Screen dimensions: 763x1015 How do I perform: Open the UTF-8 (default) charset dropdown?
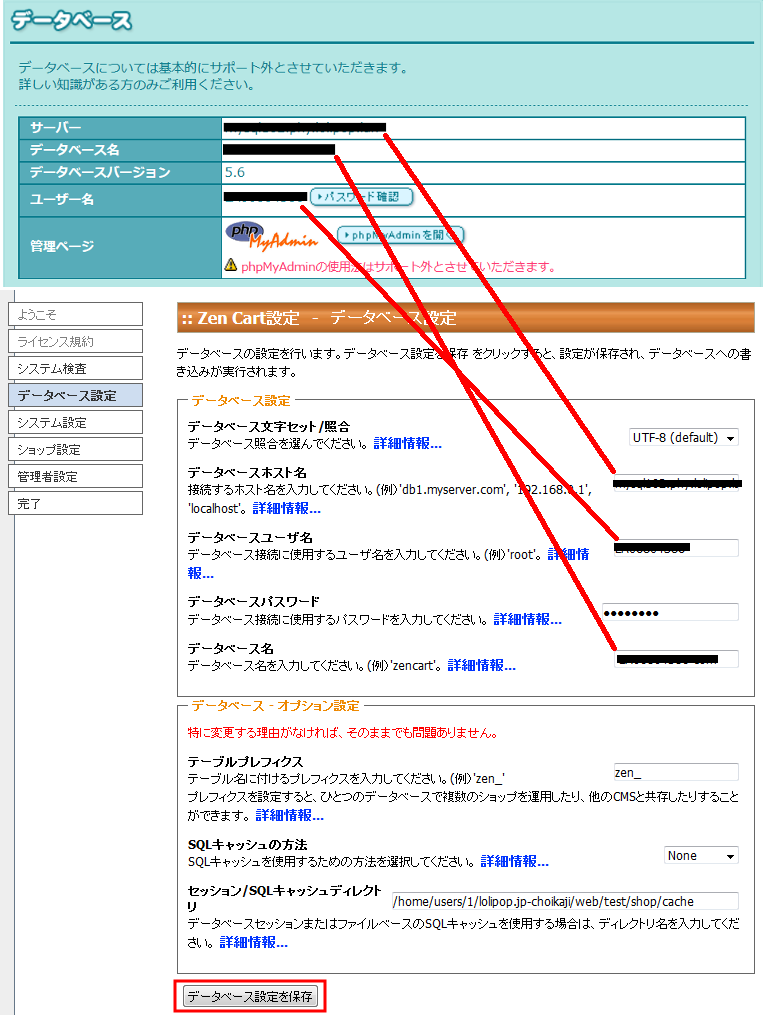[683, 438]
